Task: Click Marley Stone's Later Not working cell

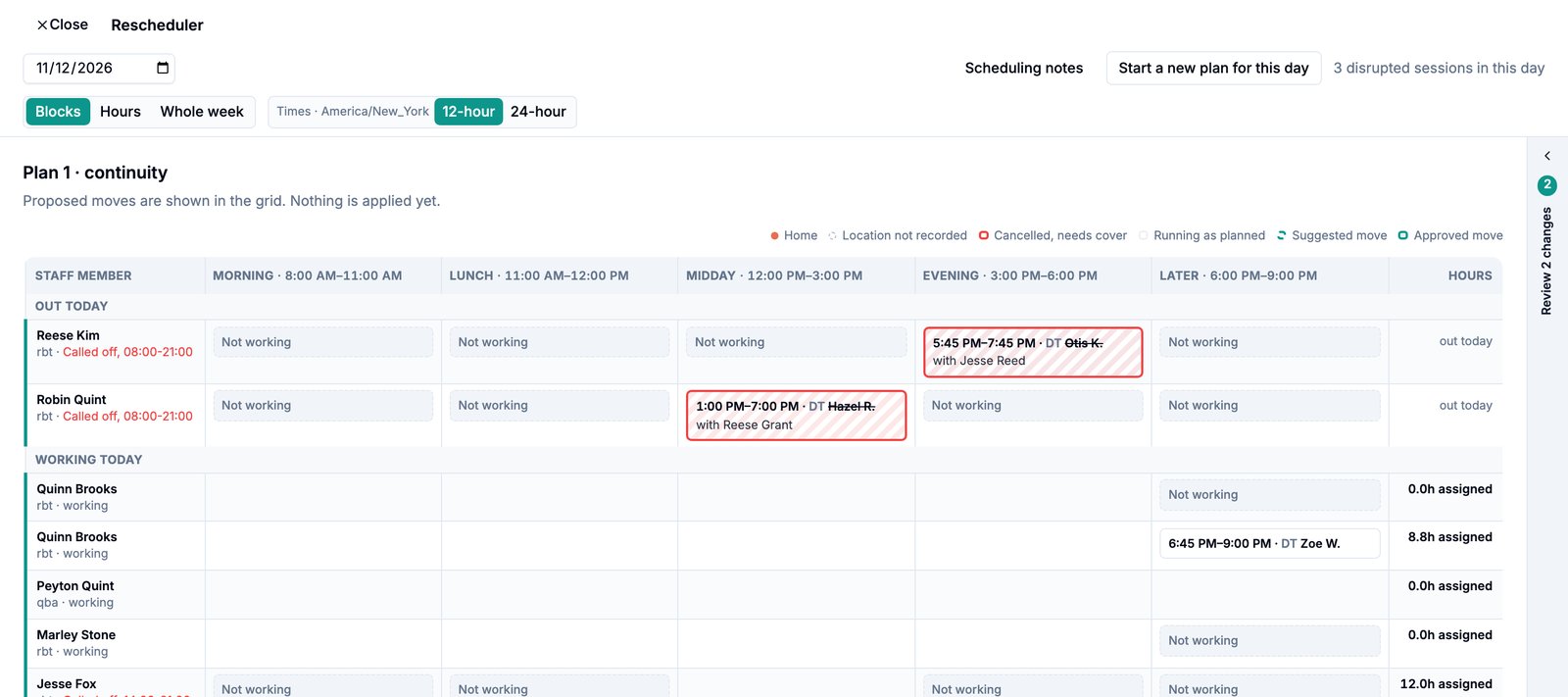Action: click(x=1269, y=641)
